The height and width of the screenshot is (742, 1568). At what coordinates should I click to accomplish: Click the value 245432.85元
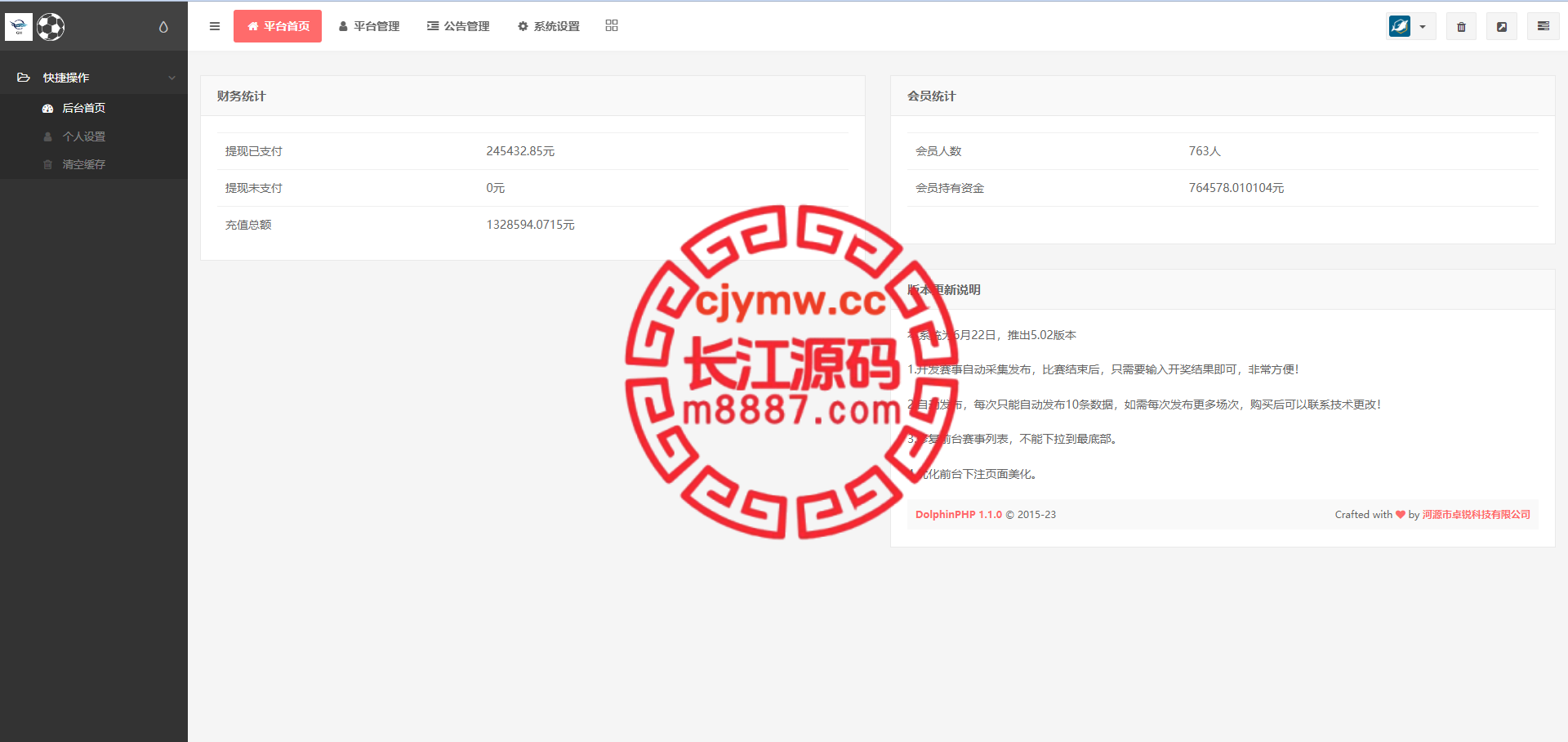click(x=520, y=151)
